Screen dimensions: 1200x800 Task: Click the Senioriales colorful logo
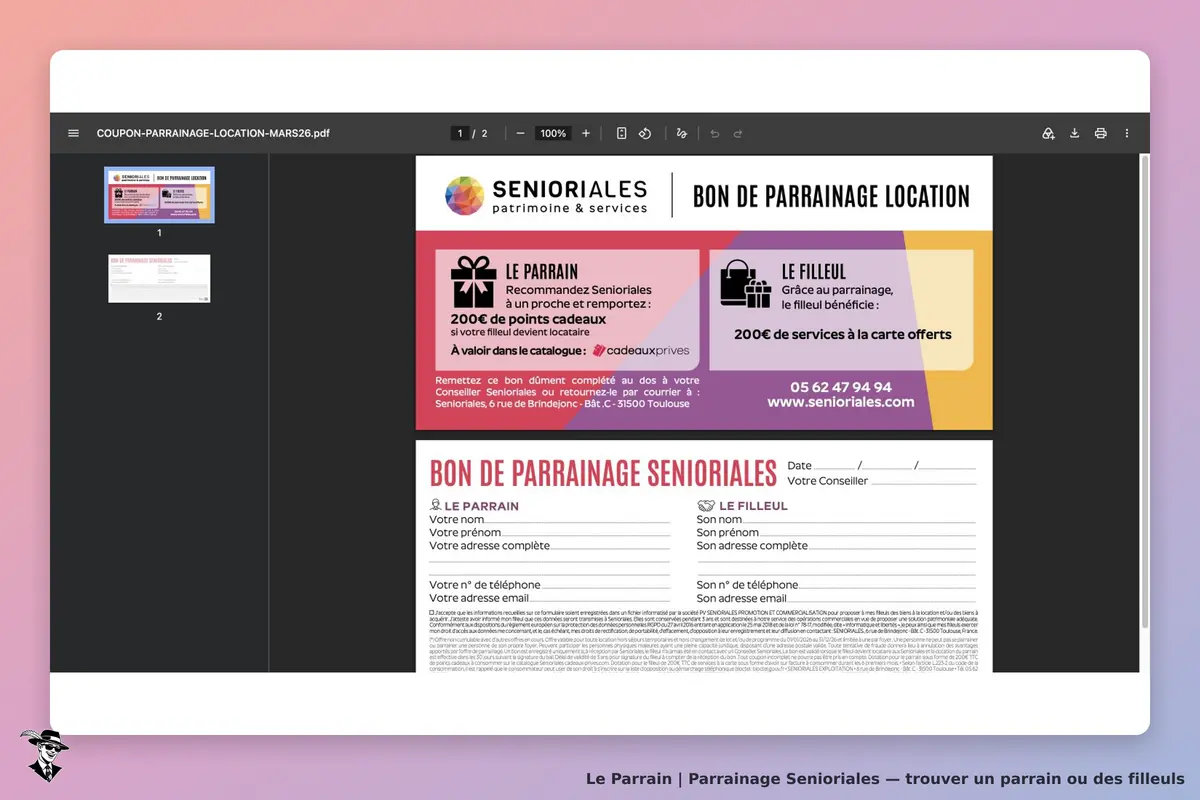pyautogui.click(x=464, y=195)
